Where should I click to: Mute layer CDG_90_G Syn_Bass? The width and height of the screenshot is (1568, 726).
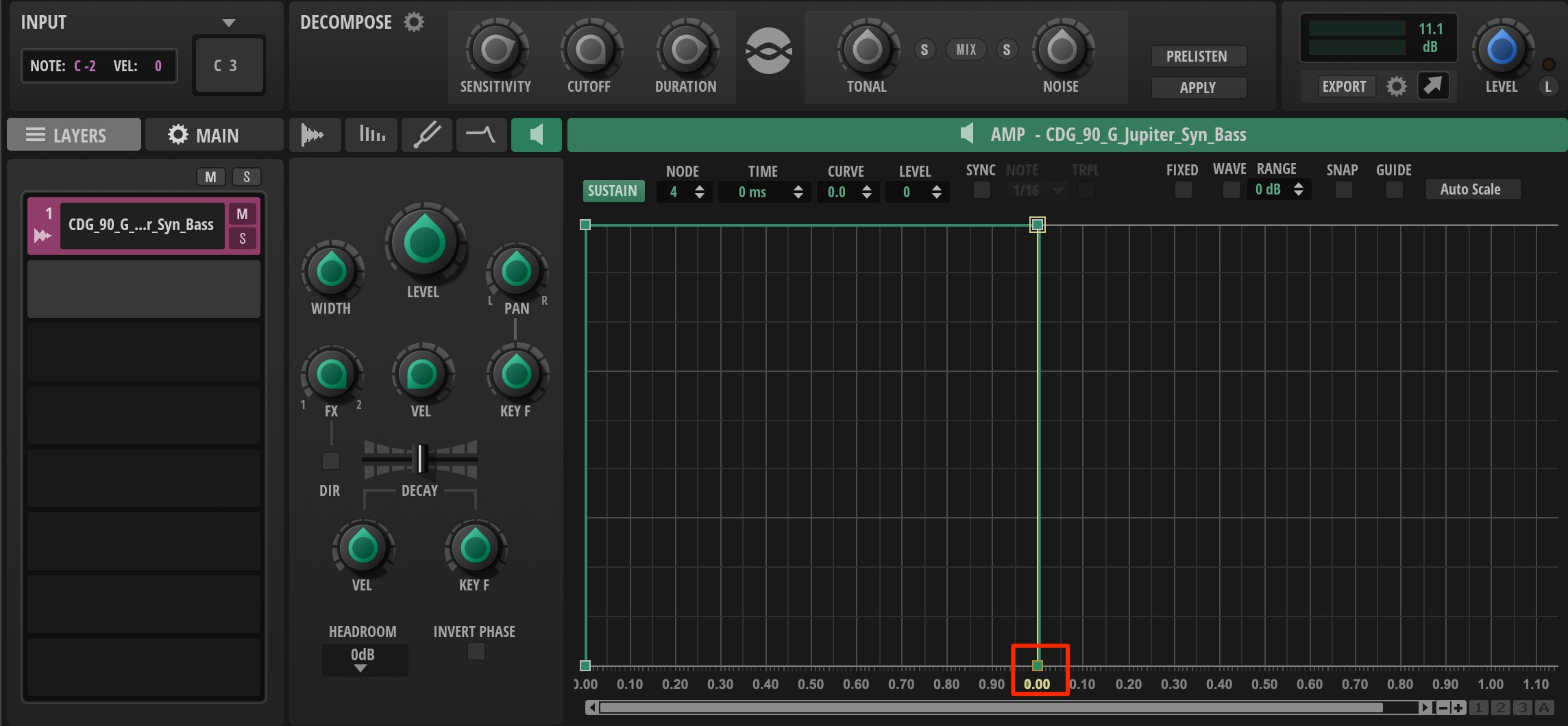tap(242, 214)
